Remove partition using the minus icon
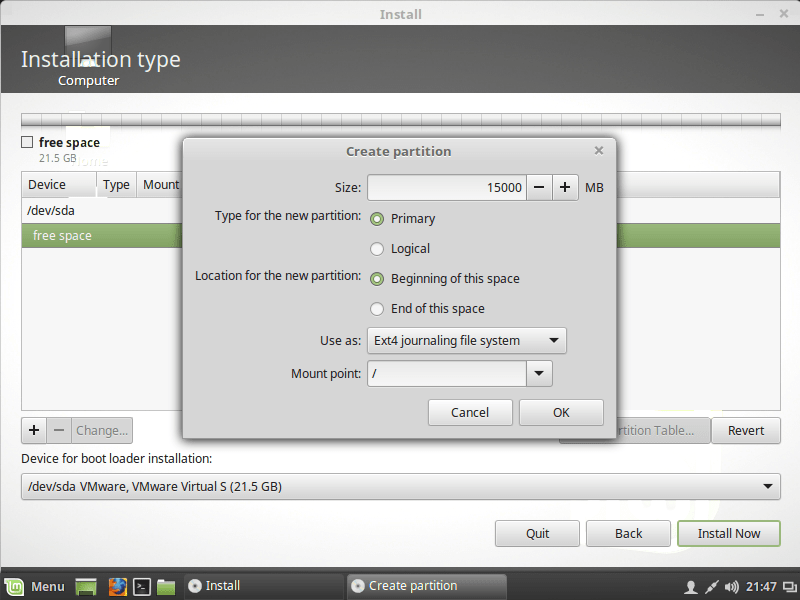Viewport: 800px width, 600px height. (x=59, y=430)
